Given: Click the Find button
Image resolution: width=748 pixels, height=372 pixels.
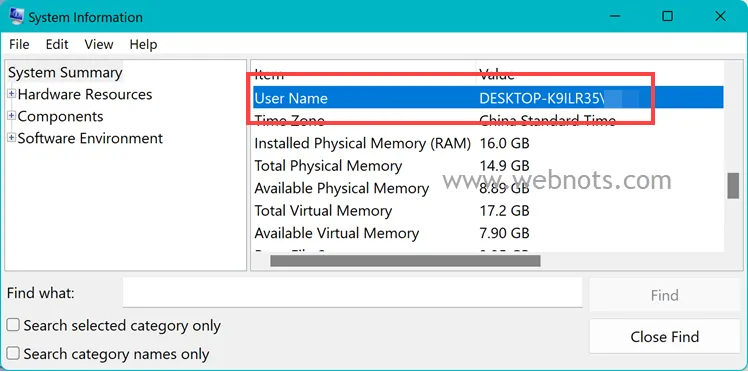Looking at the screenshot, I should pyautogui.click(x=665, y=295).
